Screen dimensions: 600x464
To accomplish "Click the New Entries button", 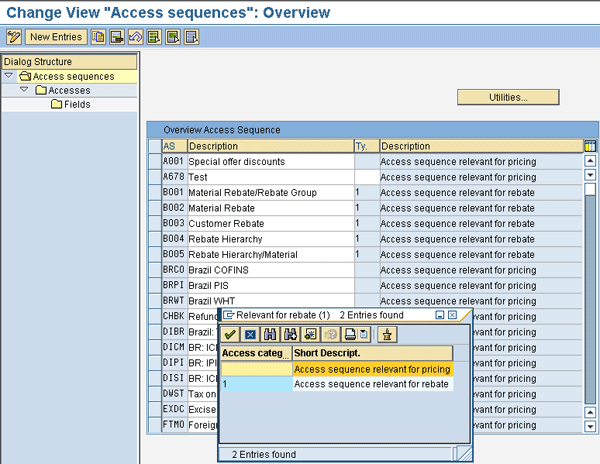I will tap(56, 37).
